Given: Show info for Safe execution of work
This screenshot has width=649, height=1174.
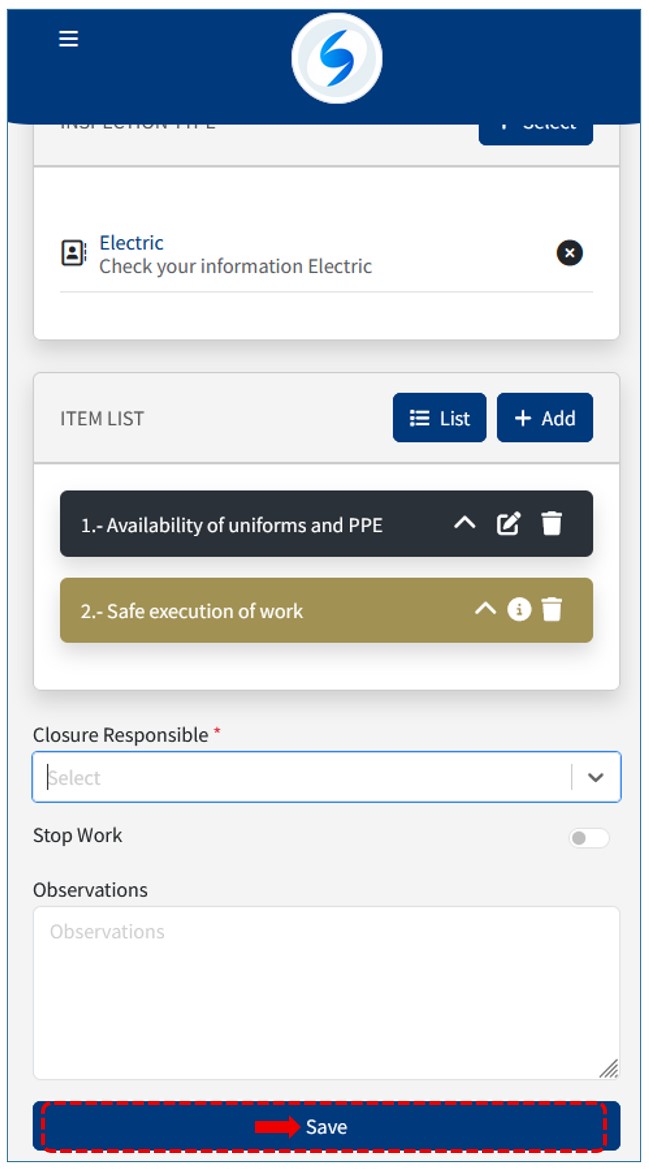Looking at the screenshot, I should [x=519, y=609].
